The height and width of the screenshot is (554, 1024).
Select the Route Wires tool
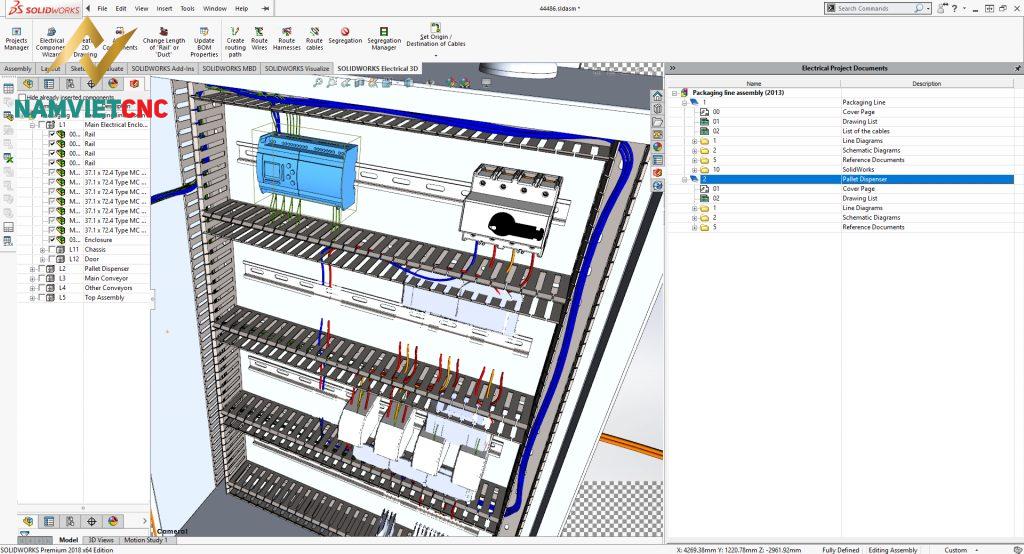point(259,39)
